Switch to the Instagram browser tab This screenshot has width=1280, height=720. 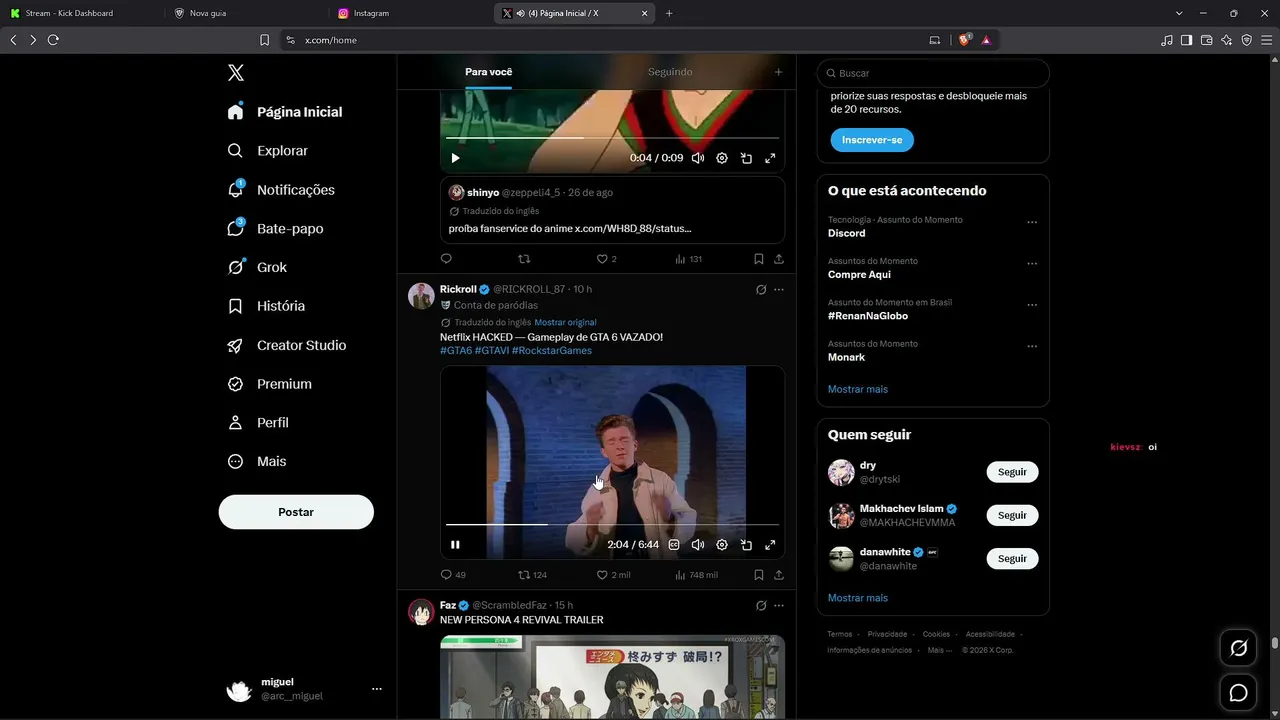tap(408, 13)
